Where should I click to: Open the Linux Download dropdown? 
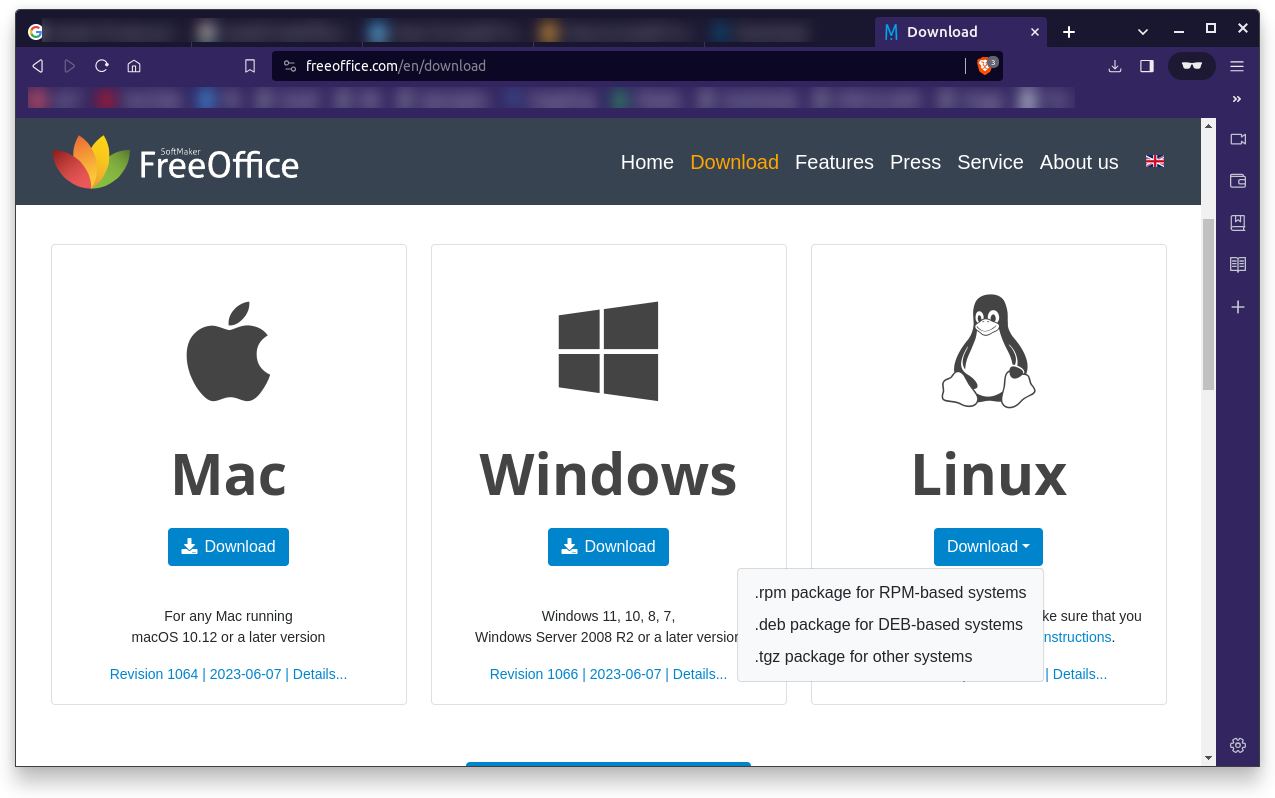tap(987, 547)
